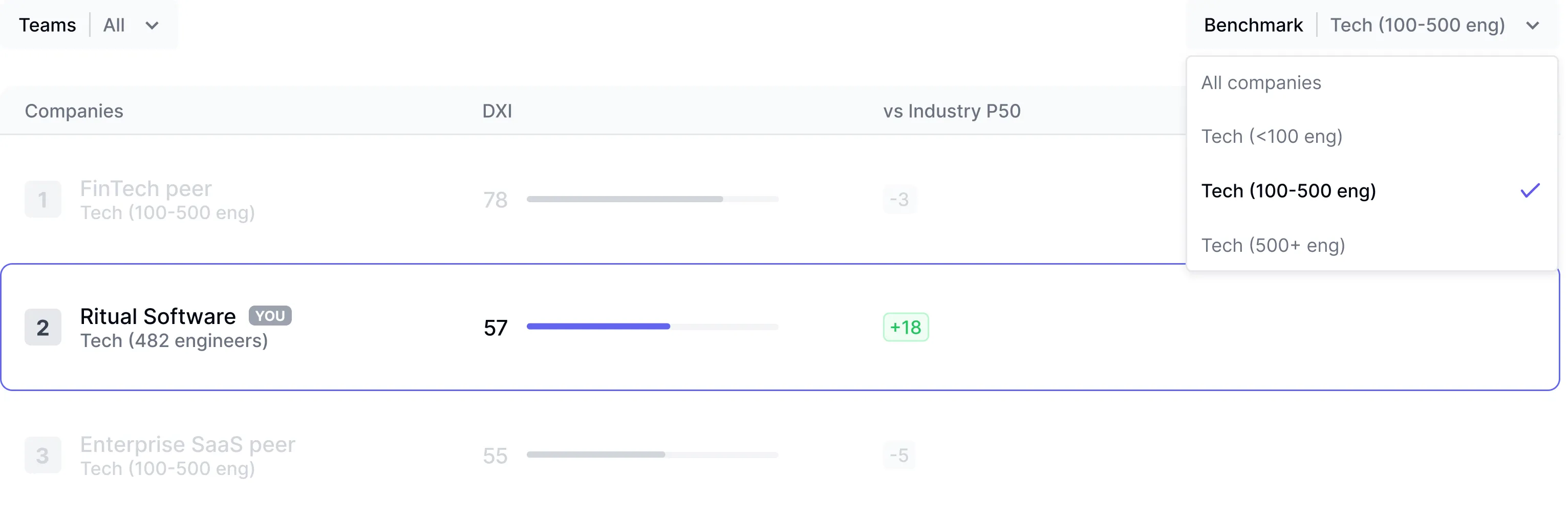Click the rank 3 badge for Enterprise SaaS peer
The width and height of the screenshot is (1568, 519).
pyautogui.click(x=42, y=456)
